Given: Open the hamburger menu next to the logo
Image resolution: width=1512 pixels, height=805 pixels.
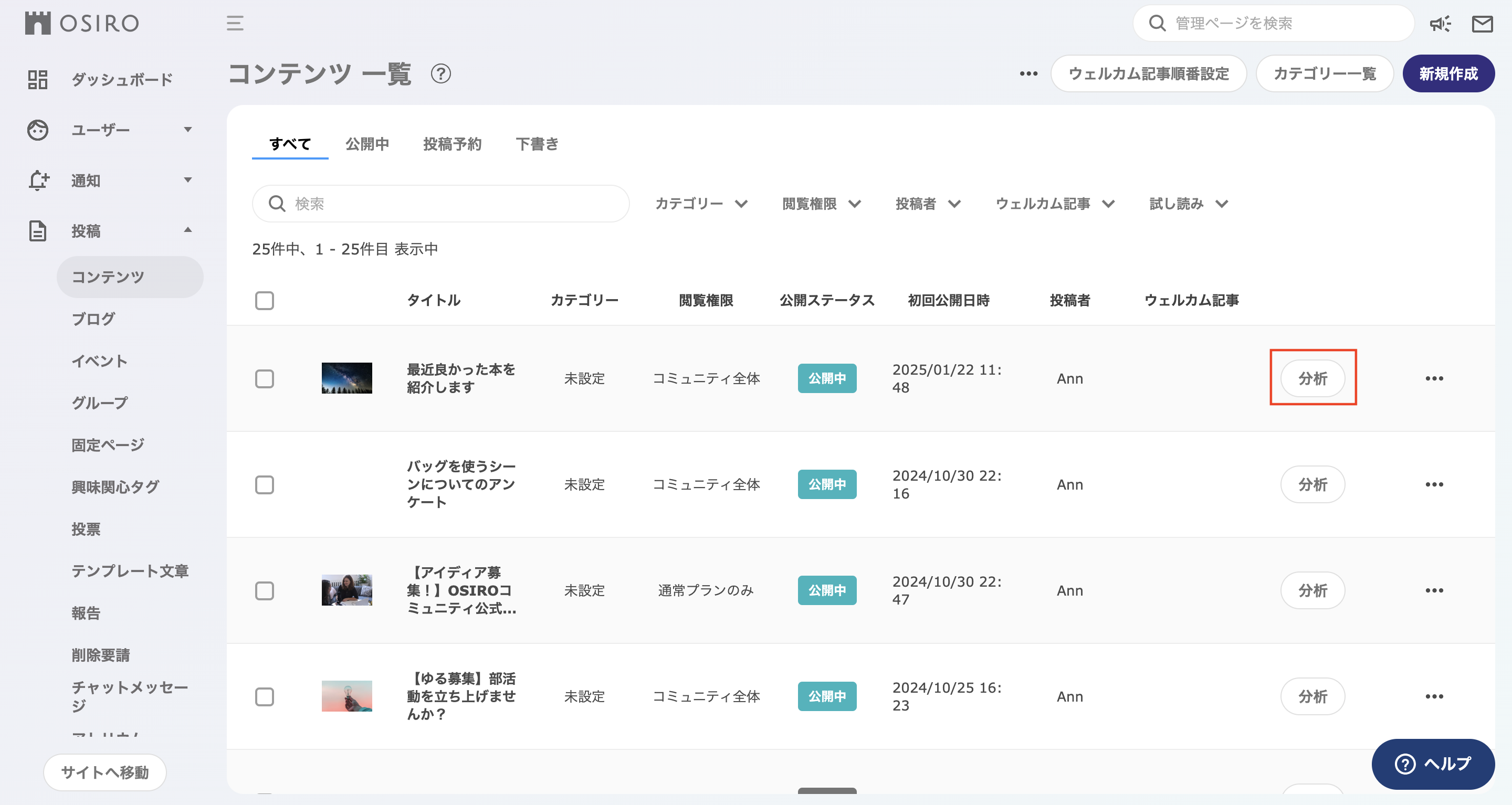Looking at the screenshot, I should 234,24.
